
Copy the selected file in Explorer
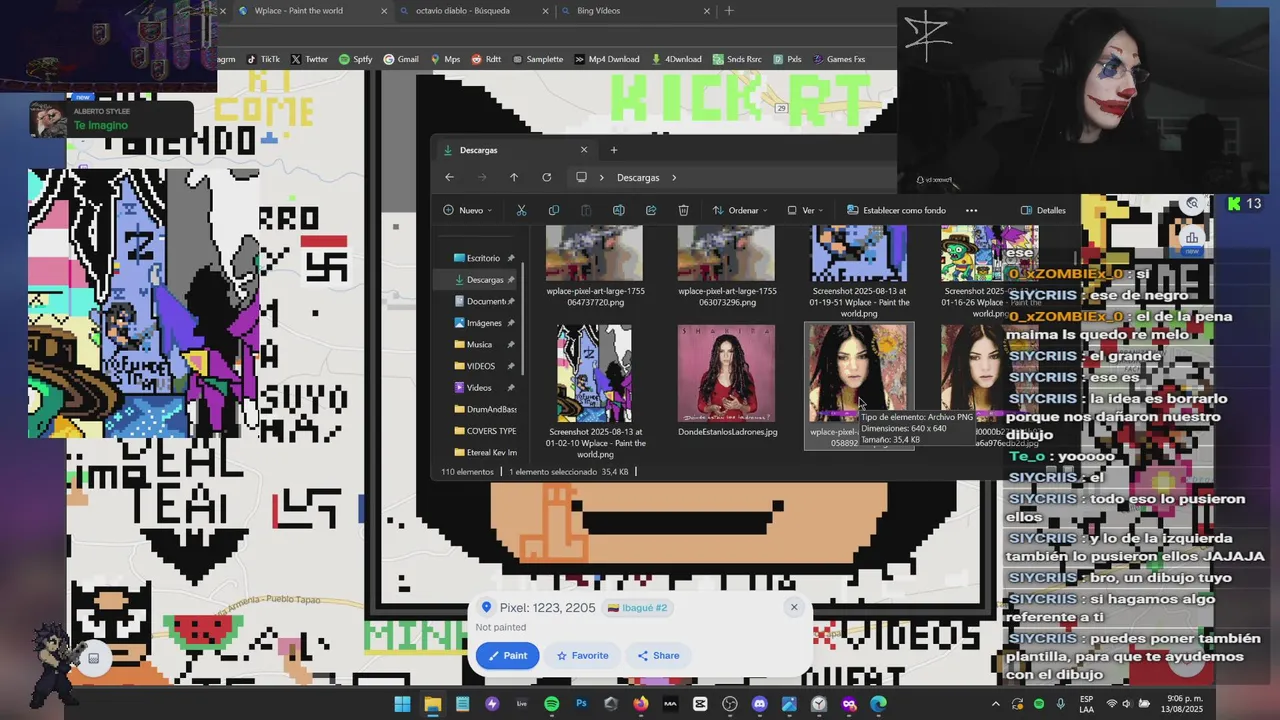click(x=554, y=210)
